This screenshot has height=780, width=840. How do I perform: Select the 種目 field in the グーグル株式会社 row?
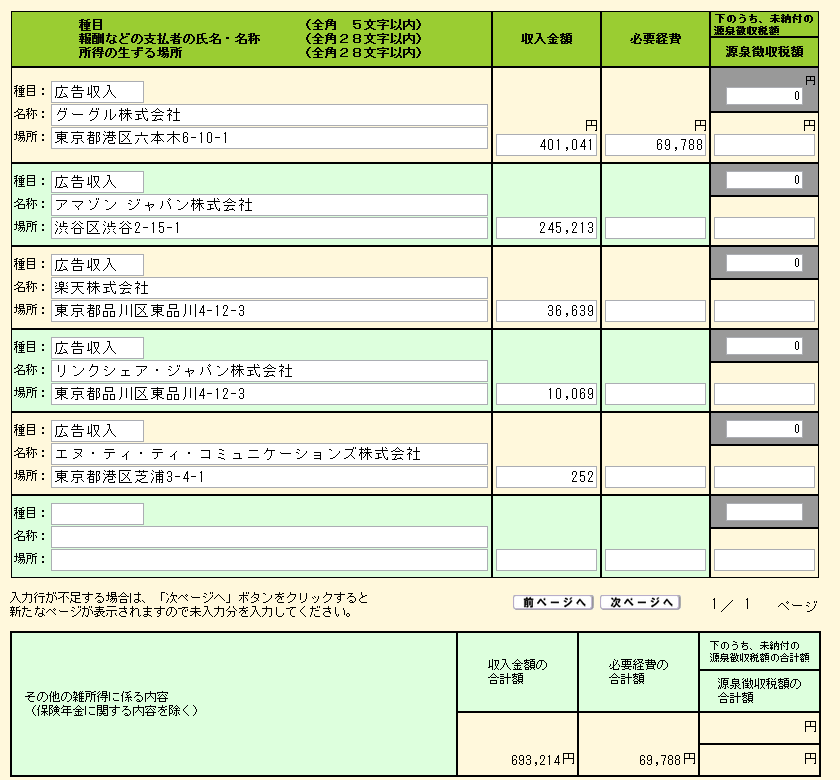[98, 92]
